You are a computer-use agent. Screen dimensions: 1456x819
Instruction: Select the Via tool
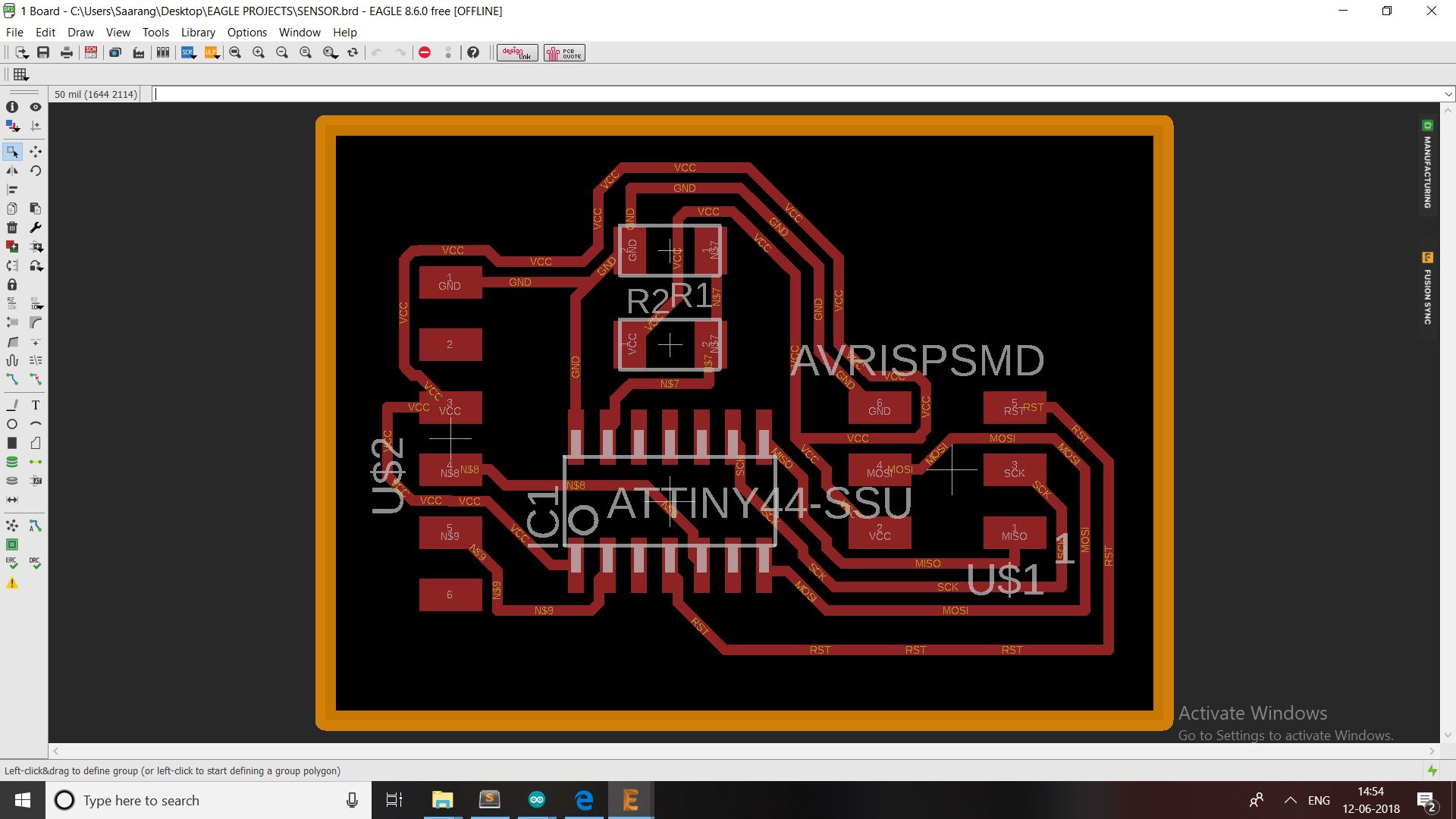click(12, 462)
